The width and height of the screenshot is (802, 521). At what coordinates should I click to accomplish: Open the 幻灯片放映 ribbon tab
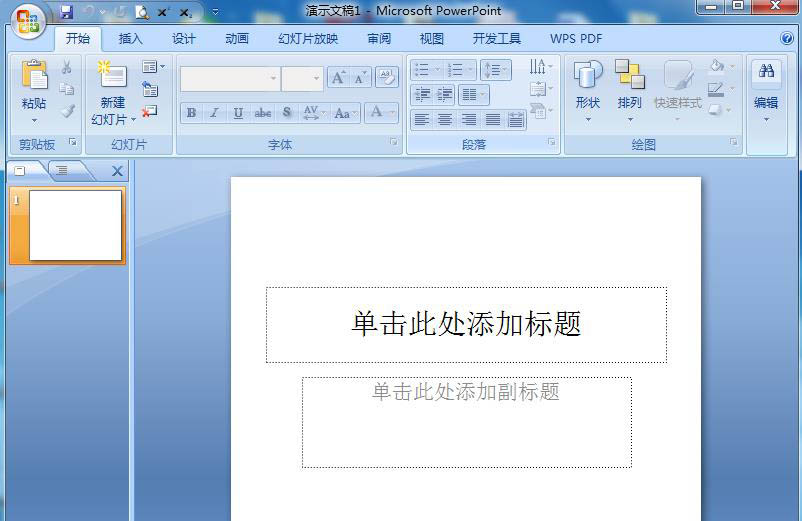(x=308, y=39)
